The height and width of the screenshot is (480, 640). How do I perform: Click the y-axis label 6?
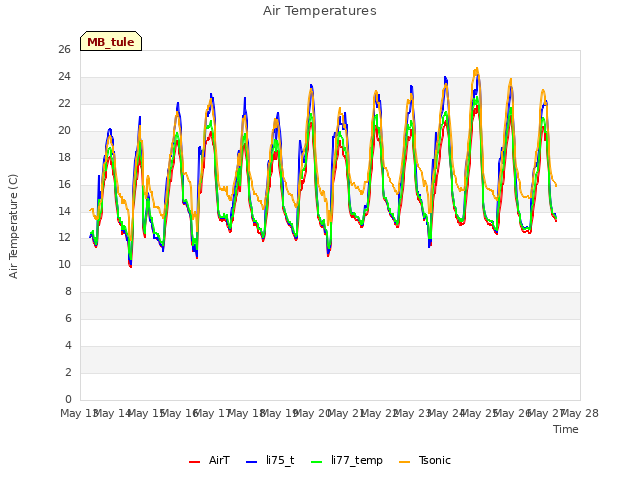point(68,318)
